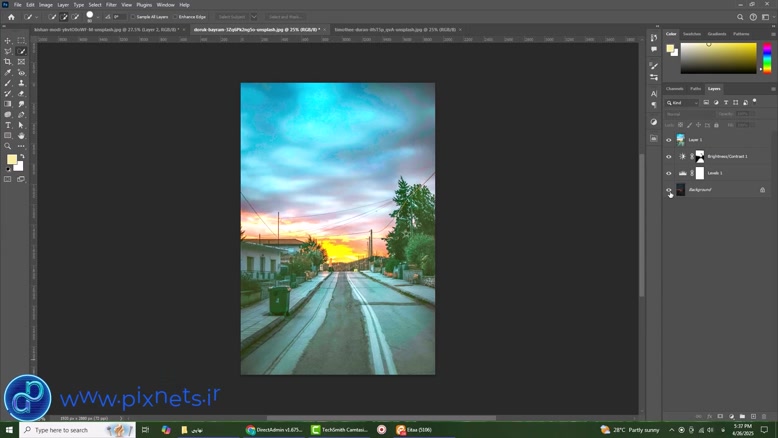The image size is (778, 438).
Task: Toggle type layer filter in Layers panel
Action: pos(726,103)
